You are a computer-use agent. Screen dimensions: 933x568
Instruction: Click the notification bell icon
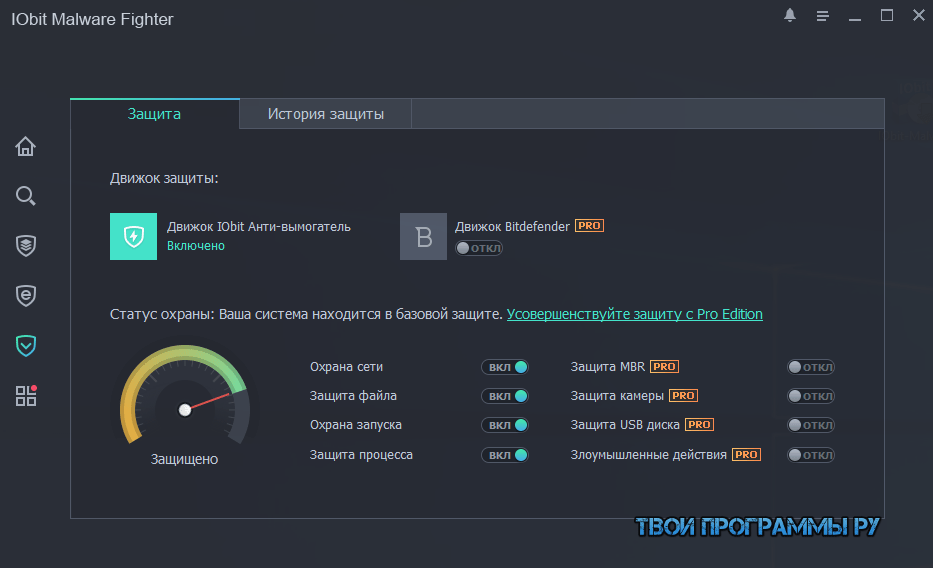[x=790, y=15]
